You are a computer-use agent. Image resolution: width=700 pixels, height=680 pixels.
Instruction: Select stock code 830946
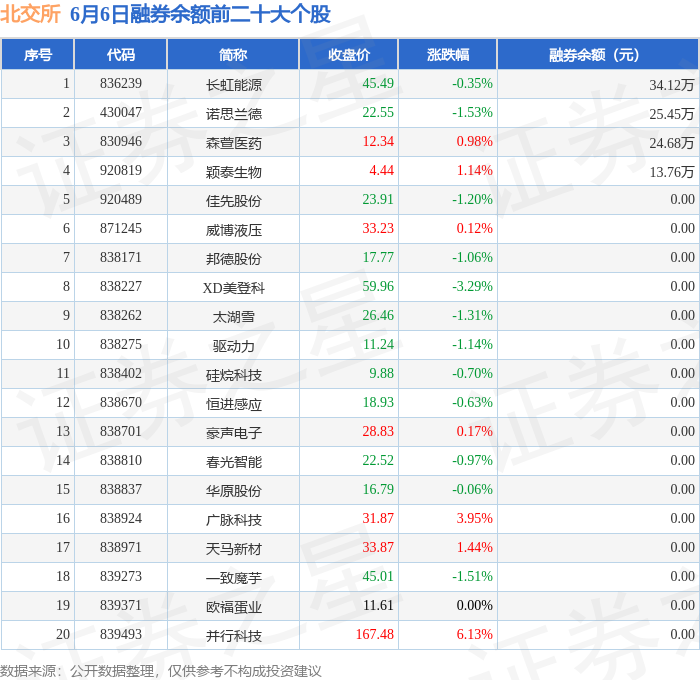coord(121,142)
